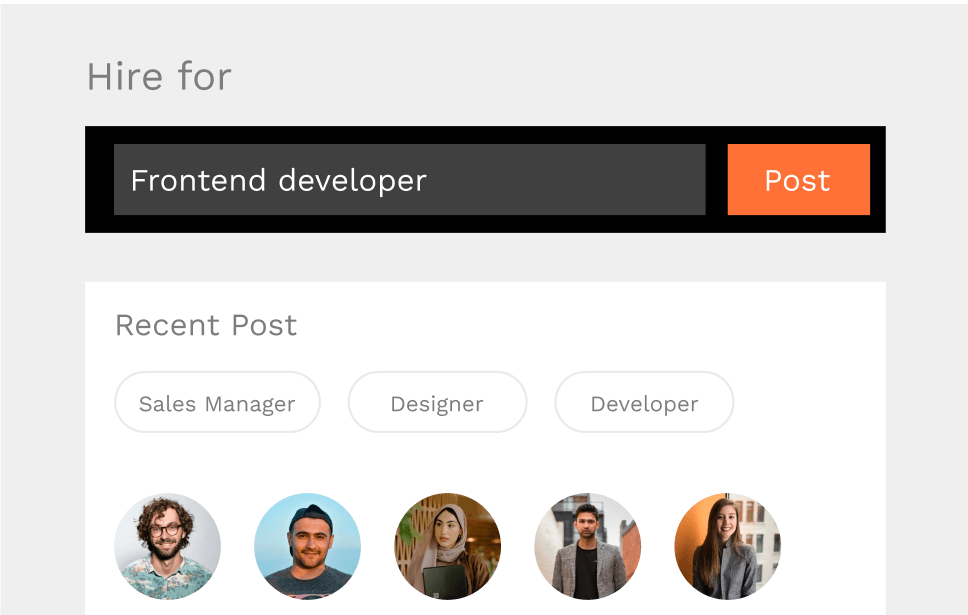The height and width of the screenshot is (615, 968).
Task: Click the Recent Post heading
Action: click(206, 325)
